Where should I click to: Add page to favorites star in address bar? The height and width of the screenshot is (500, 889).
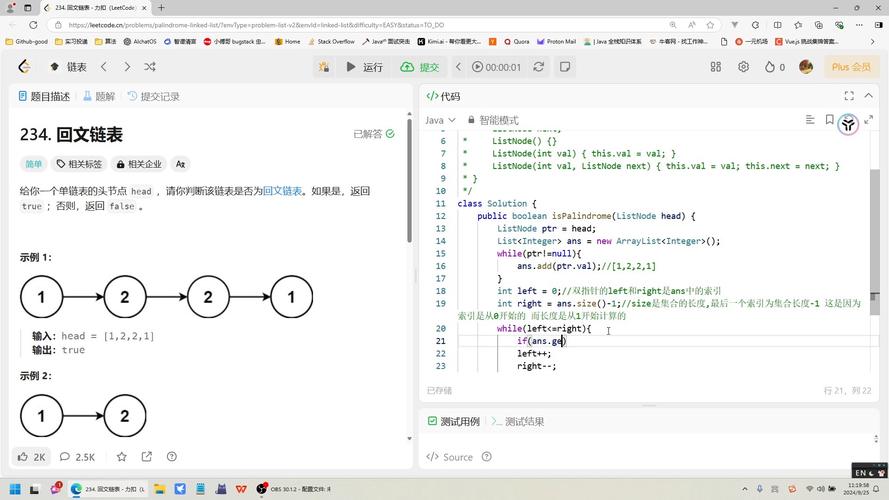(710, 25)
